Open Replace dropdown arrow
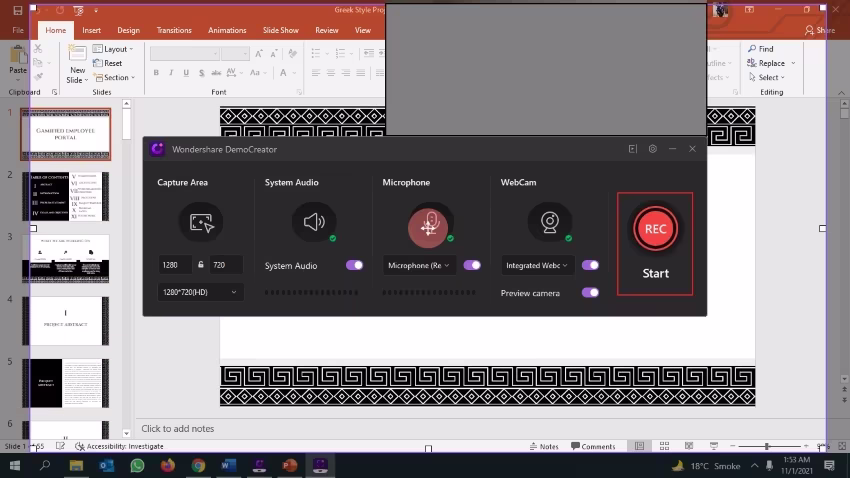 pyautogui.click(x=793, y=63)
